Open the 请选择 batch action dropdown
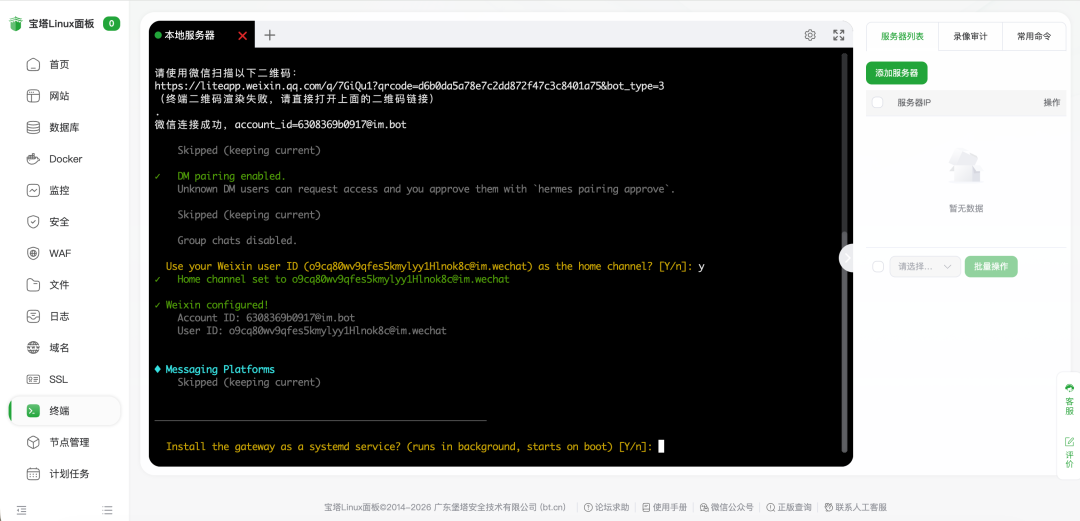This screenshot has width=1080, height=521. coord(925,267)
